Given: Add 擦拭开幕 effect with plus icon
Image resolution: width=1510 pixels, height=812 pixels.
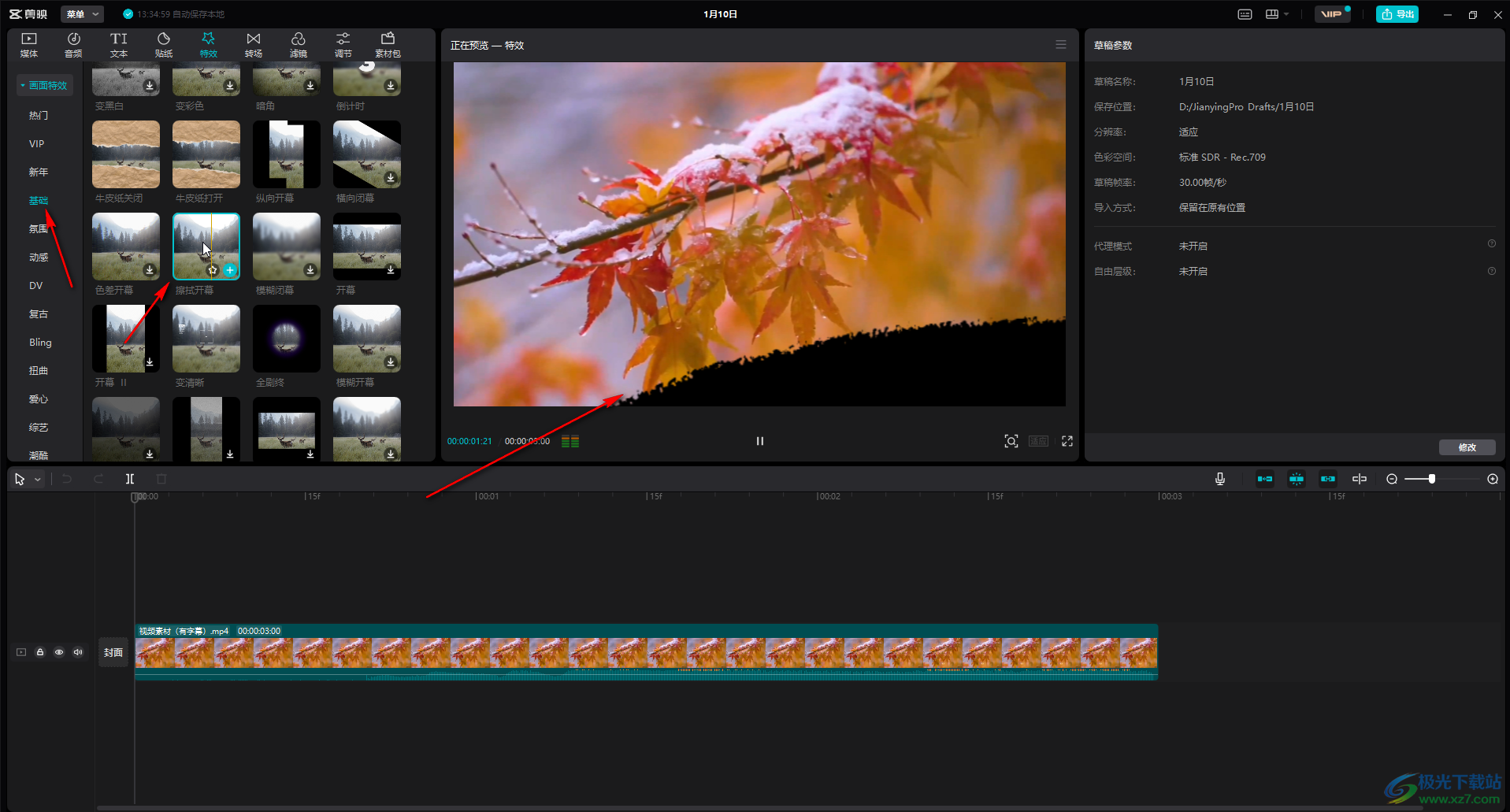Looking at the screenshot, I should pyautogui.click(x=230, y=270).
